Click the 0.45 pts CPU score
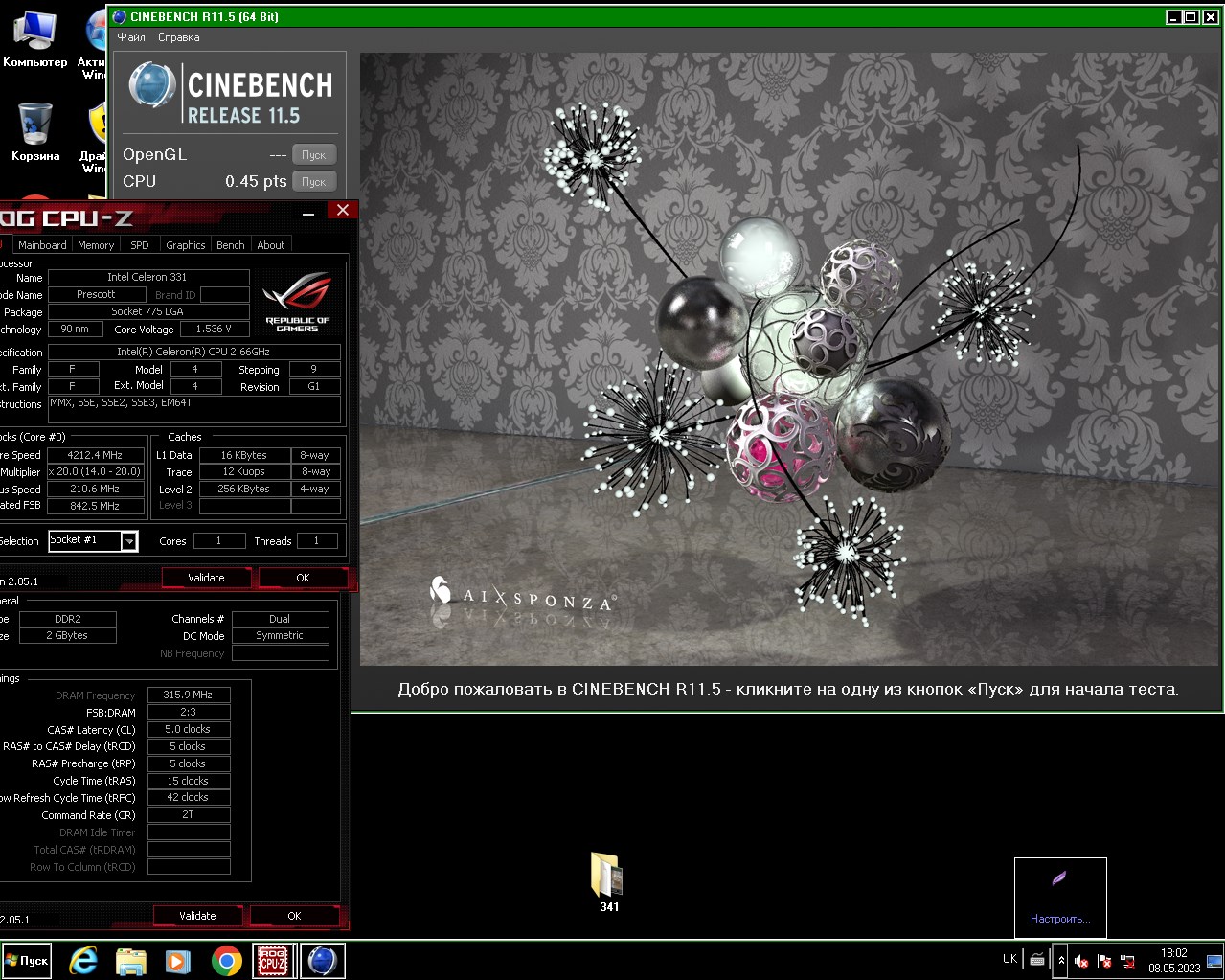Screen dimensions: 1225x980 256,181
